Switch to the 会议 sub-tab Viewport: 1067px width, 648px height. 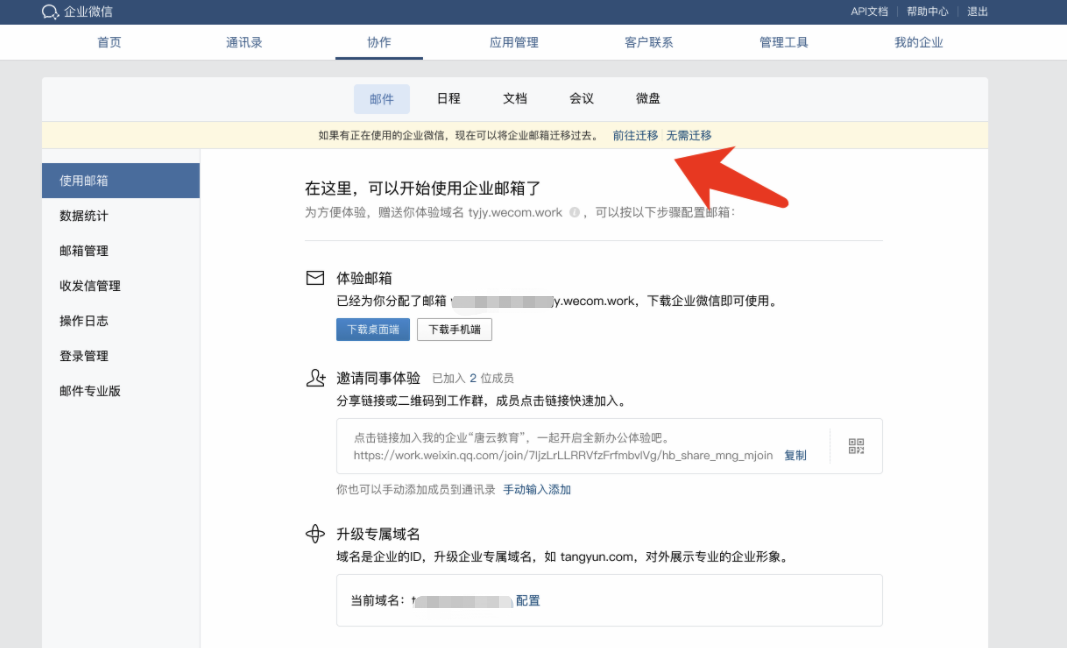(x=581, y=99)
